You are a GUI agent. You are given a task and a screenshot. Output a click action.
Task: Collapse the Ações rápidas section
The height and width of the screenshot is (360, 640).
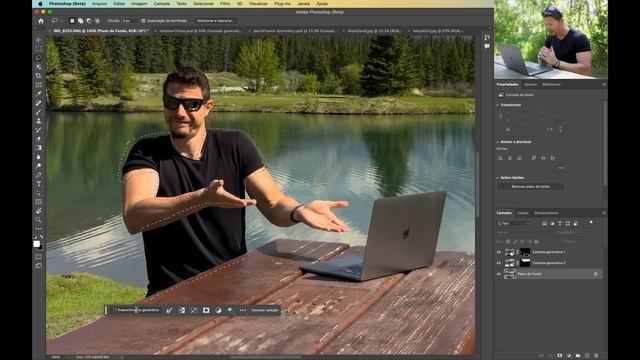pos(498,178)
